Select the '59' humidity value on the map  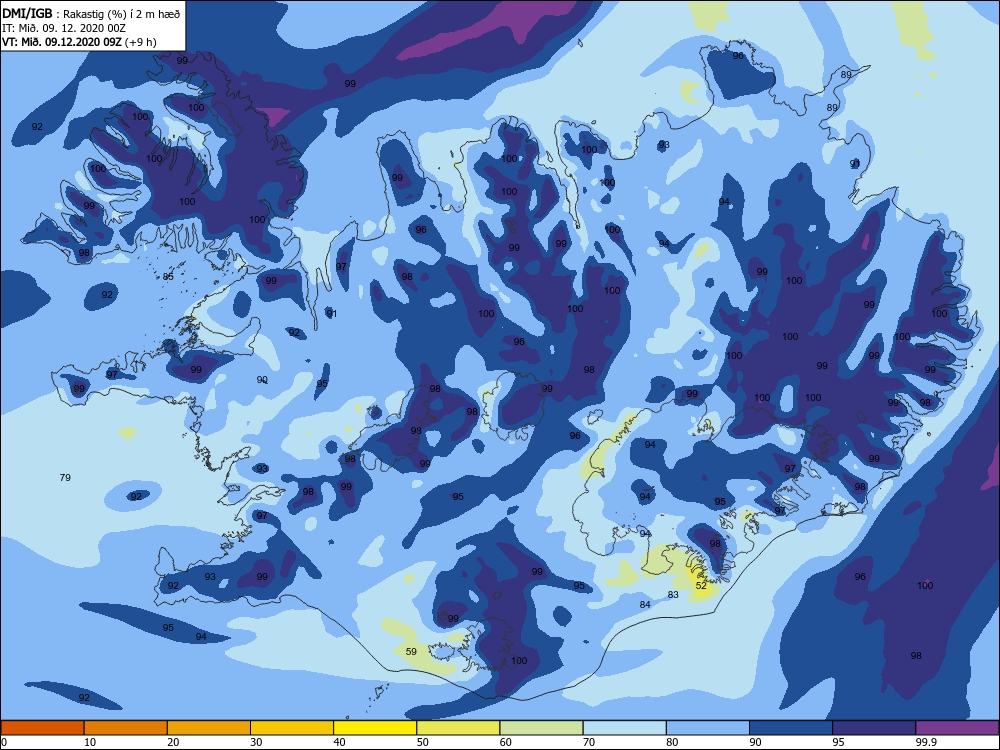(411, 651)
